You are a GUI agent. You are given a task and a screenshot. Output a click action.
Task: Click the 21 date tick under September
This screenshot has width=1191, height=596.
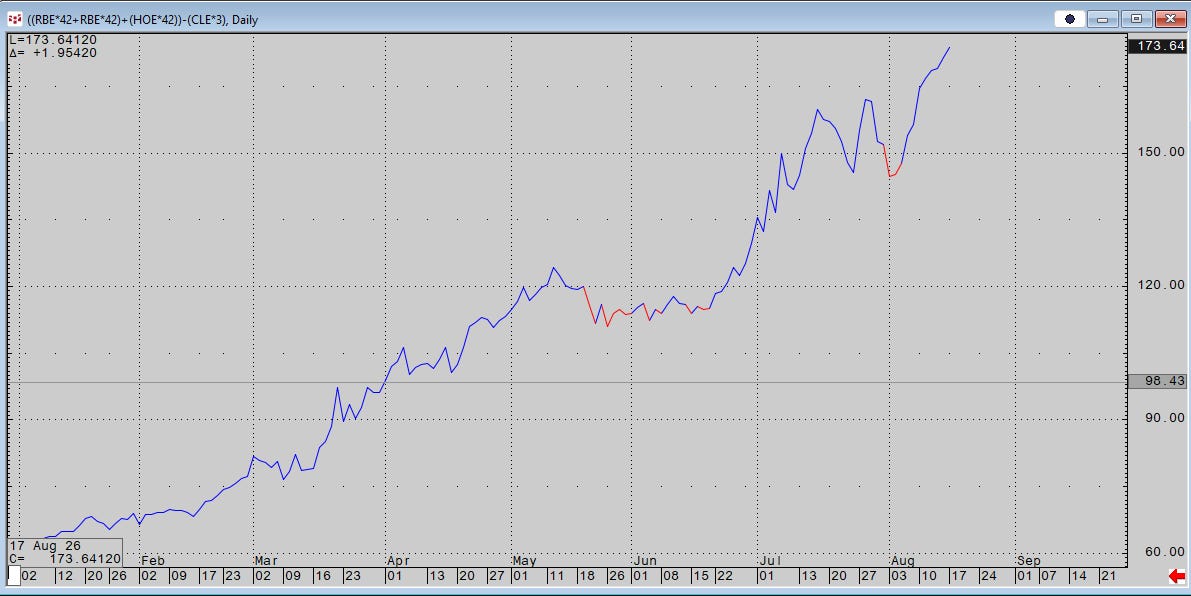coord(1109,576)
